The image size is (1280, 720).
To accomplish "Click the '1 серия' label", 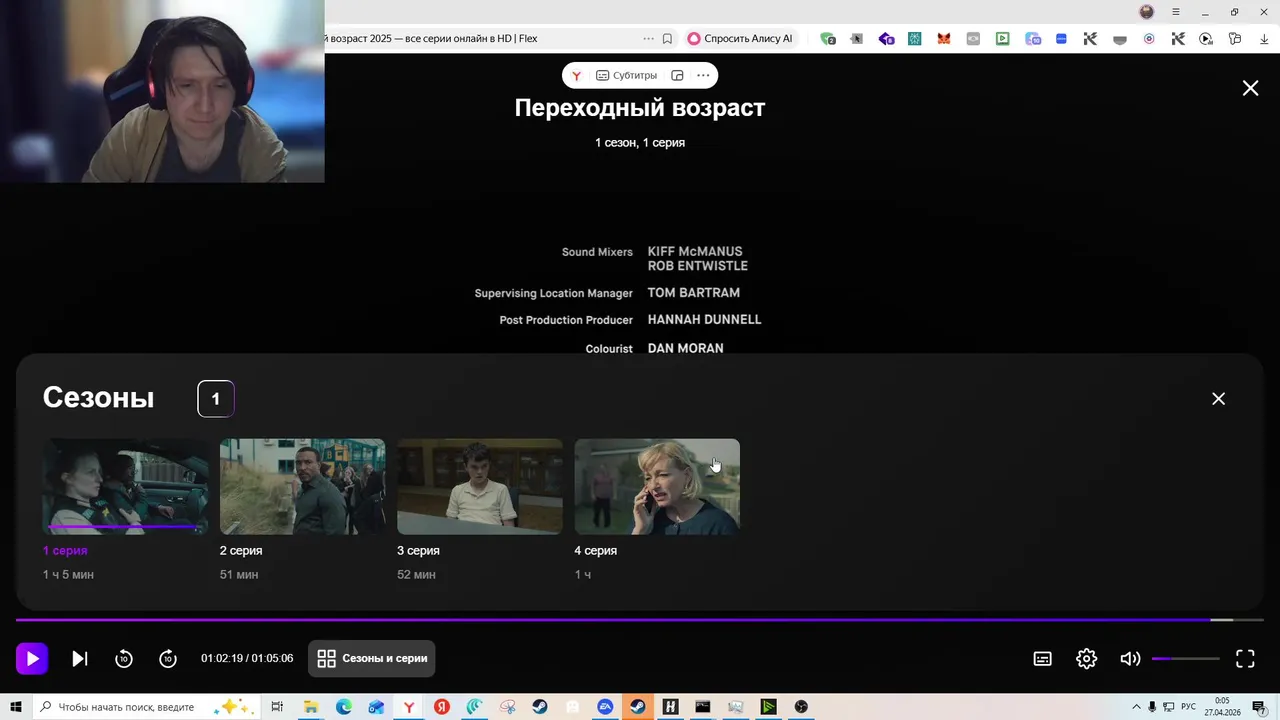I will pyautogui.click(x=65, y=550).
